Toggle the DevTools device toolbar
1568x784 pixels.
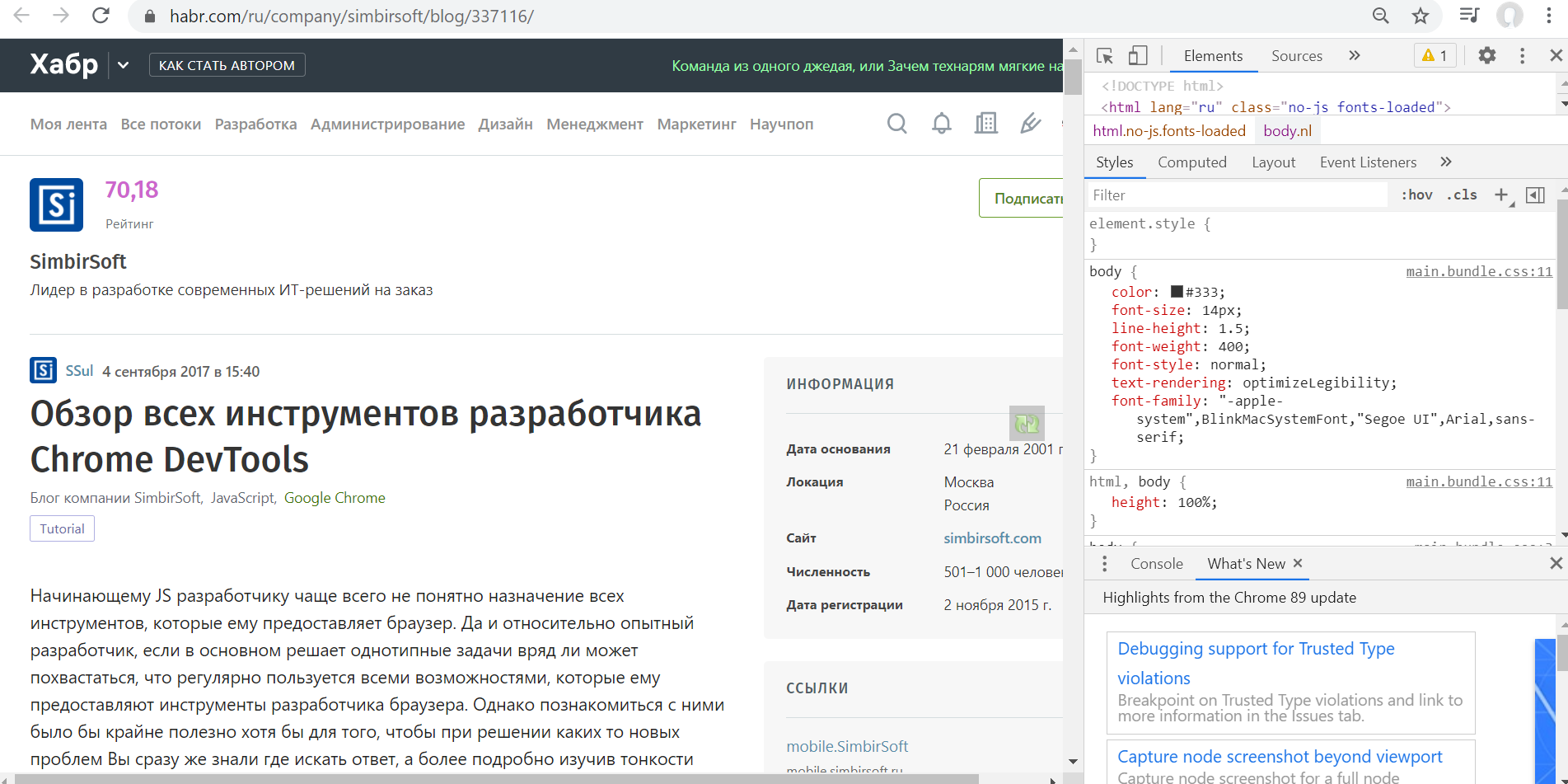click(1138, 55)
